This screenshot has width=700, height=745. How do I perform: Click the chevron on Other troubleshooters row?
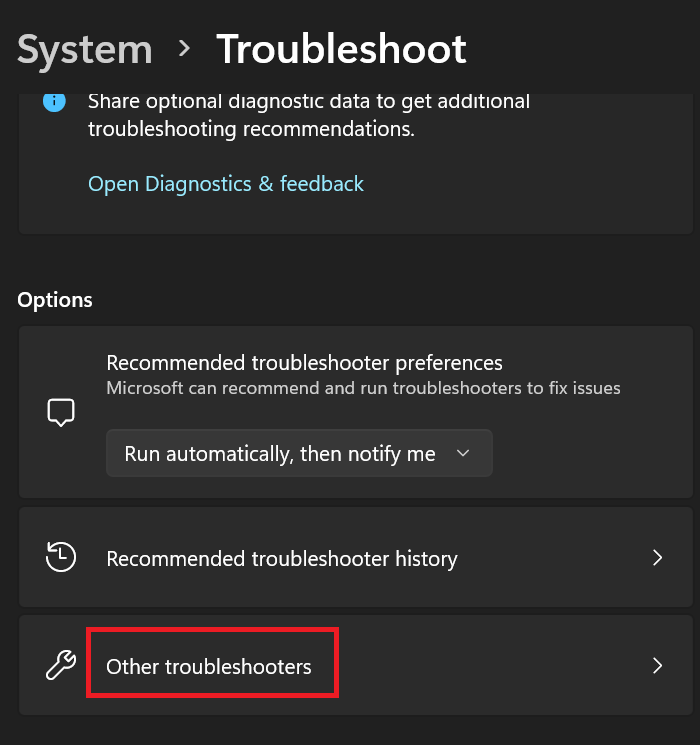(657, 666)
